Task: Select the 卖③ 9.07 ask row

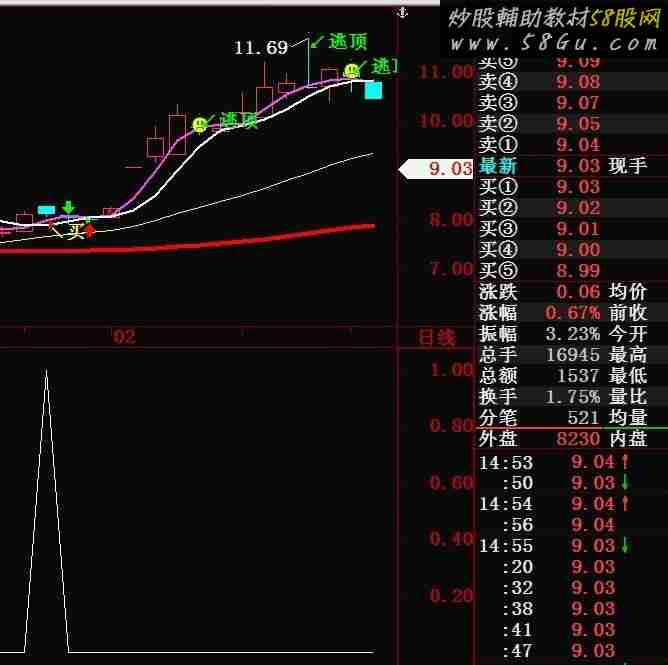Action: coord(571,103)
